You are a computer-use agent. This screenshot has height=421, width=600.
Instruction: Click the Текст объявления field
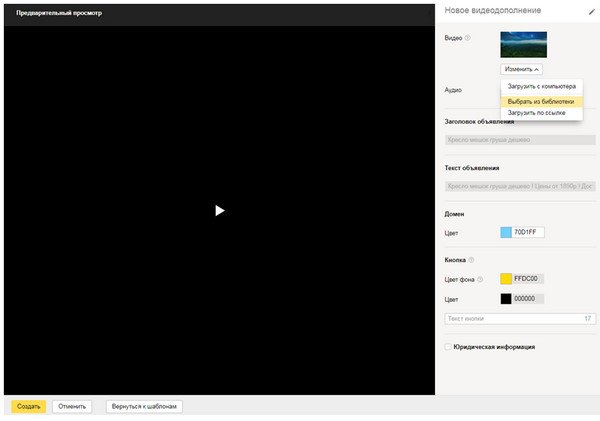pyautogui.click(x=520, y=186)
